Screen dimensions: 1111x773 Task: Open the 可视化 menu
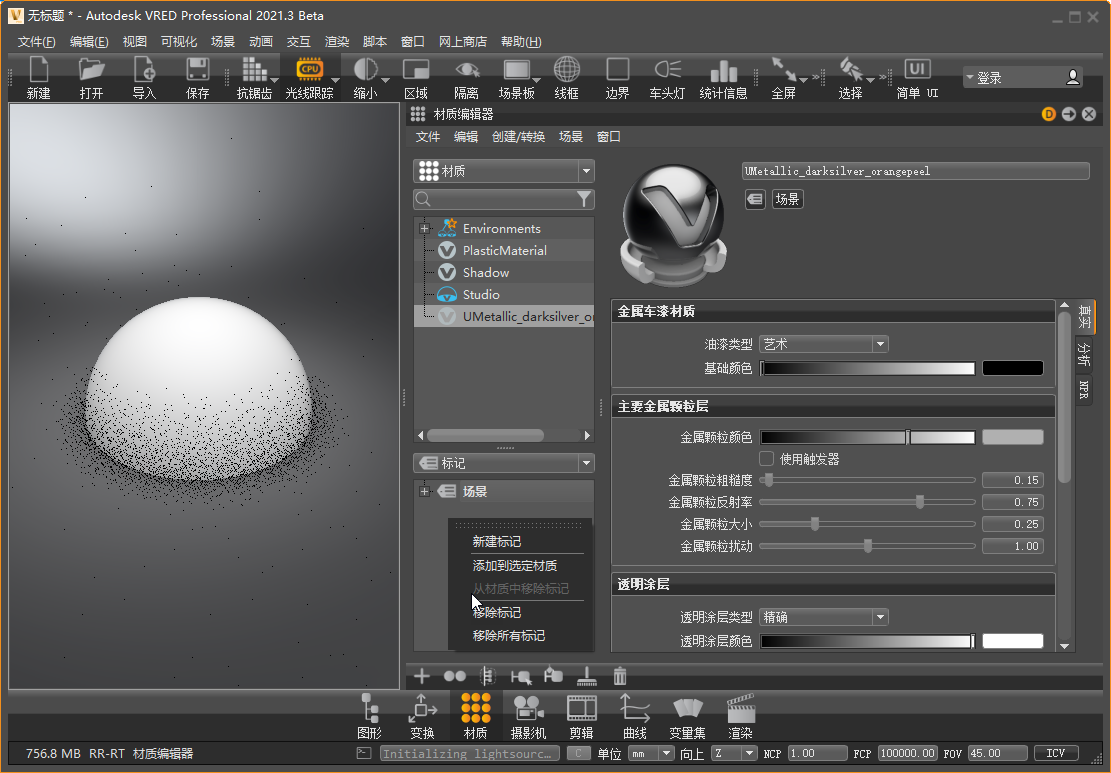179,42
